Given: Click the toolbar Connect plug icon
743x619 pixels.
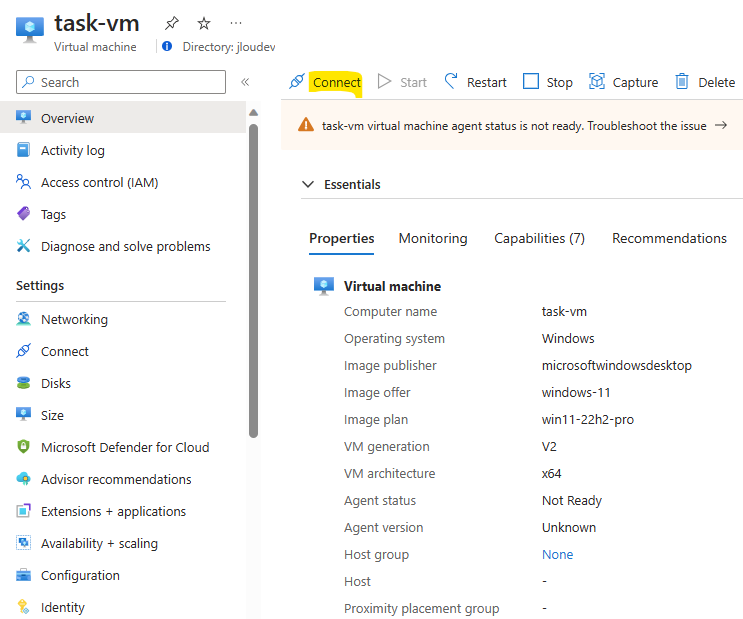Looking at the screenshot, I should [297, 82].
